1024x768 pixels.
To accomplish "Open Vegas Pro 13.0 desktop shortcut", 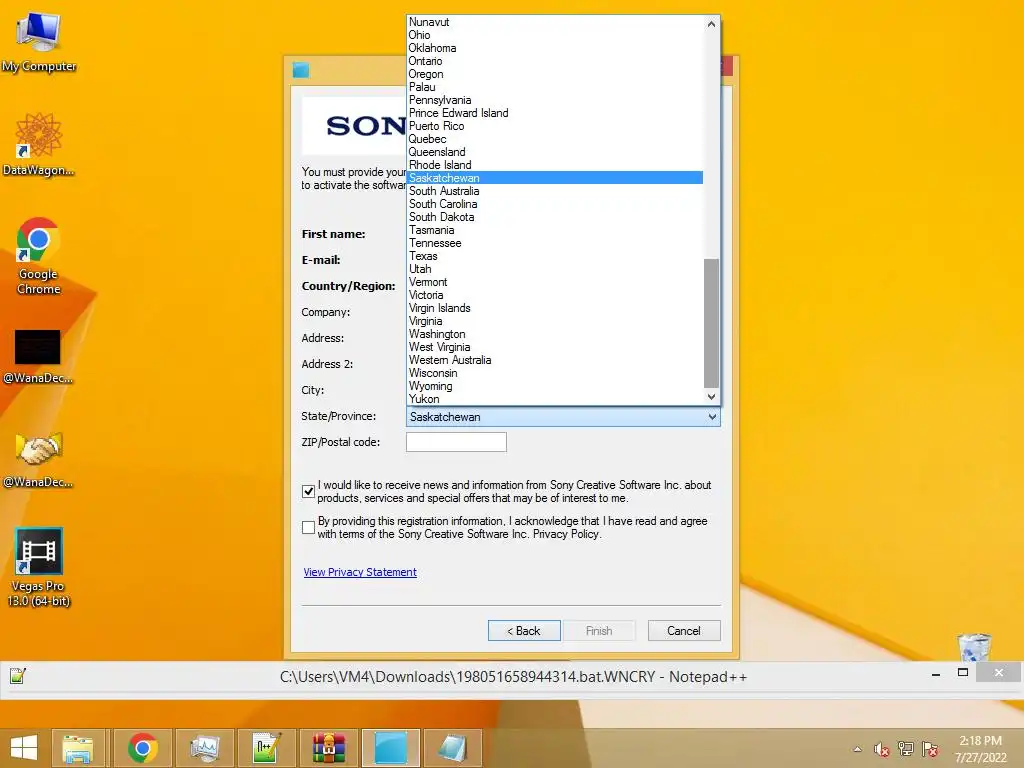I will pos(39,567).
